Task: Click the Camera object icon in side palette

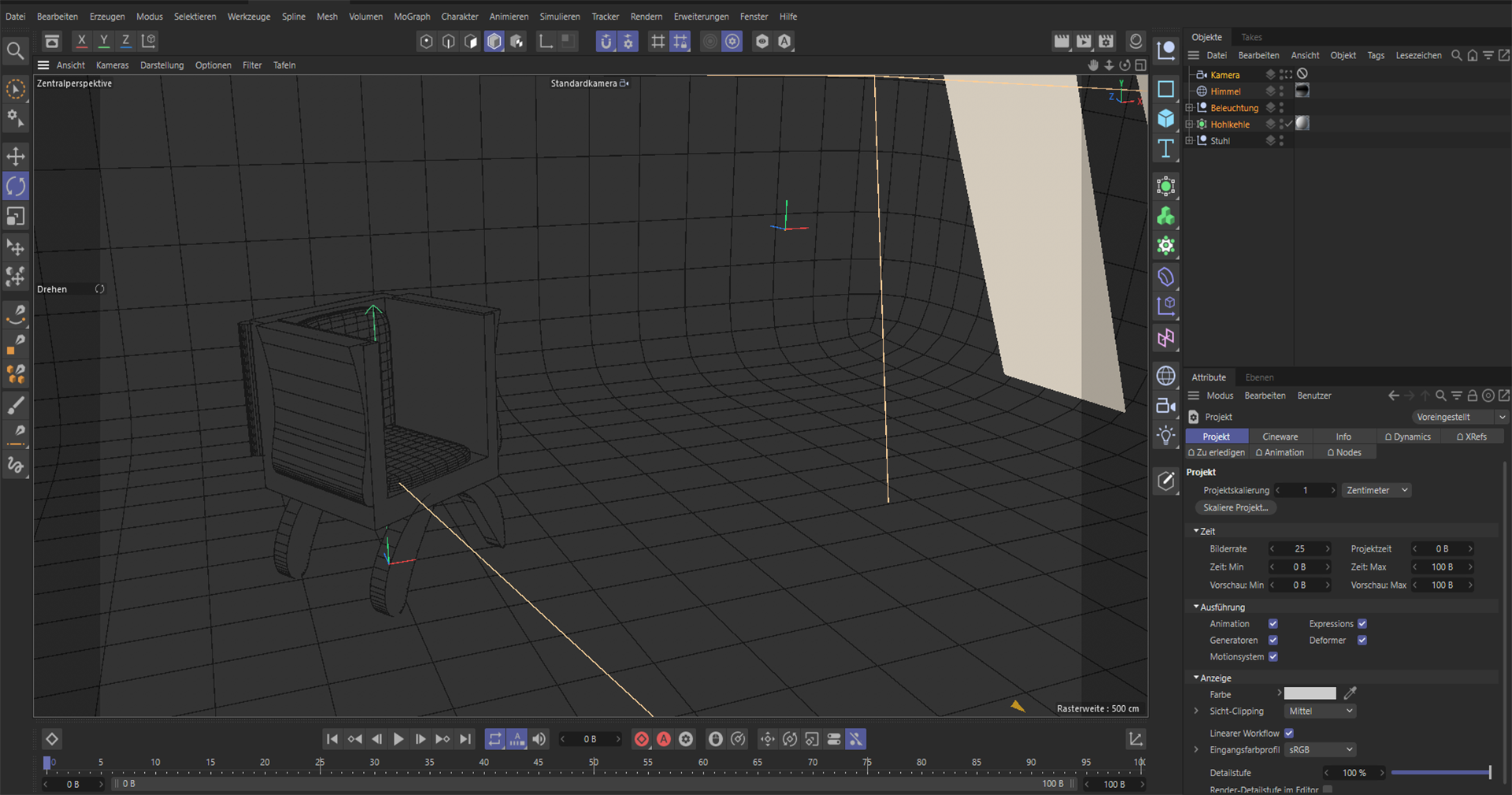Action: (x=1166, y=406)
